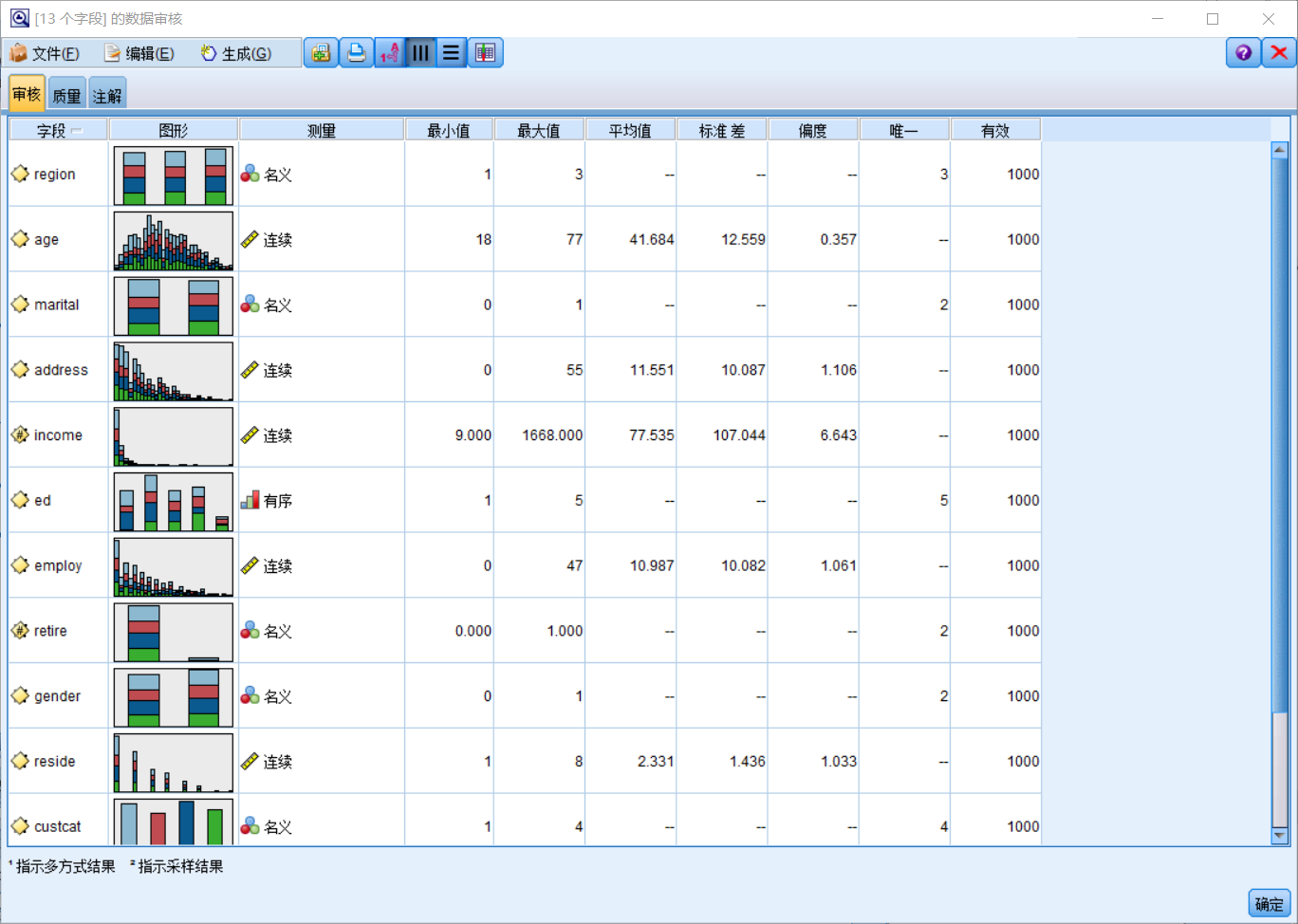The image size is (1298, 924).
Task: Click the nominal measurement icon for gender
Action: pos(250,695)
